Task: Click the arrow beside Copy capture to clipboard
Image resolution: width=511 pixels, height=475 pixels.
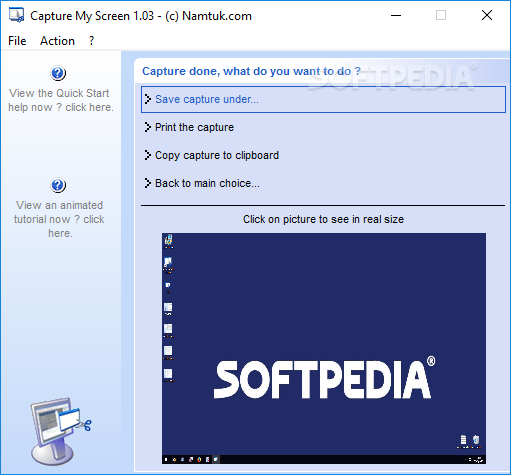Action: 148,155
